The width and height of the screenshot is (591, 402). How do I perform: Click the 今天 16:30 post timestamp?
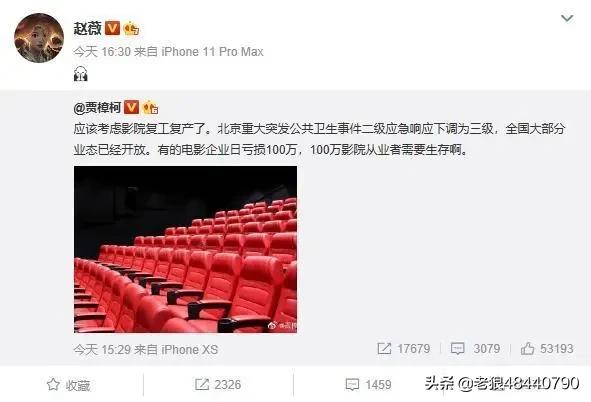(102, 52)
